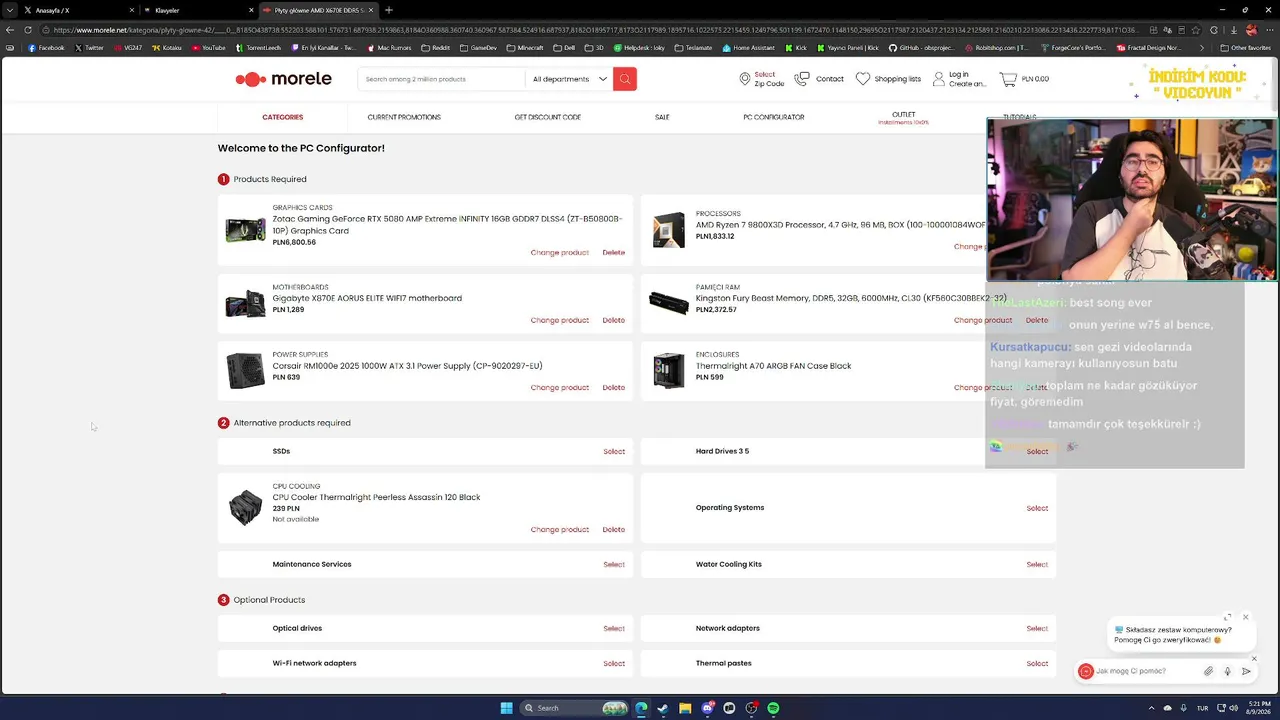Screen dimensions: 1280x720
Task: Click the zip code location pin icon
Action: pos(745,79)
